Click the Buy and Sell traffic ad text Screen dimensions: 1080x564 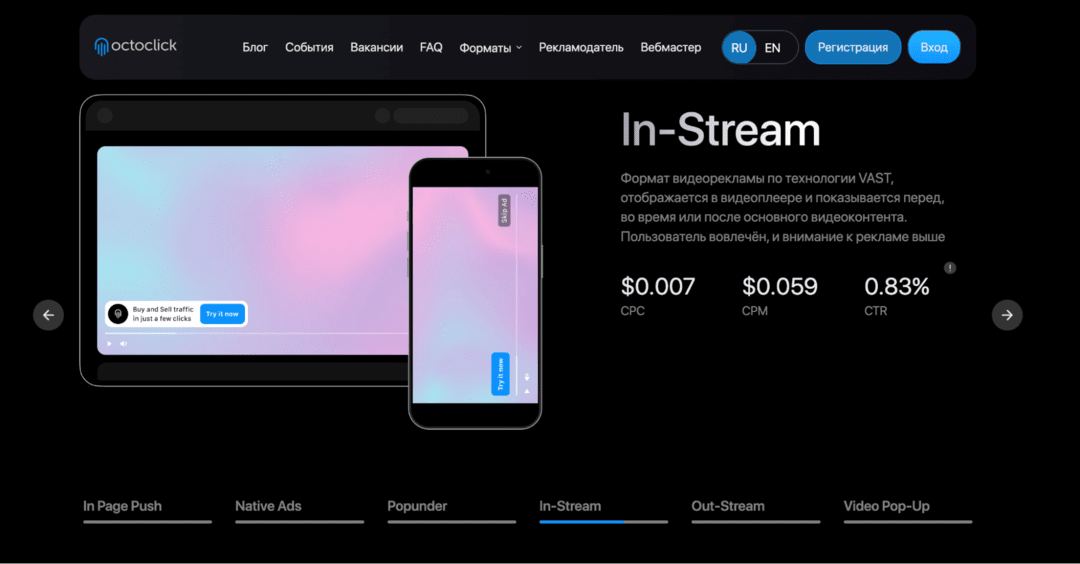(163, 314)
